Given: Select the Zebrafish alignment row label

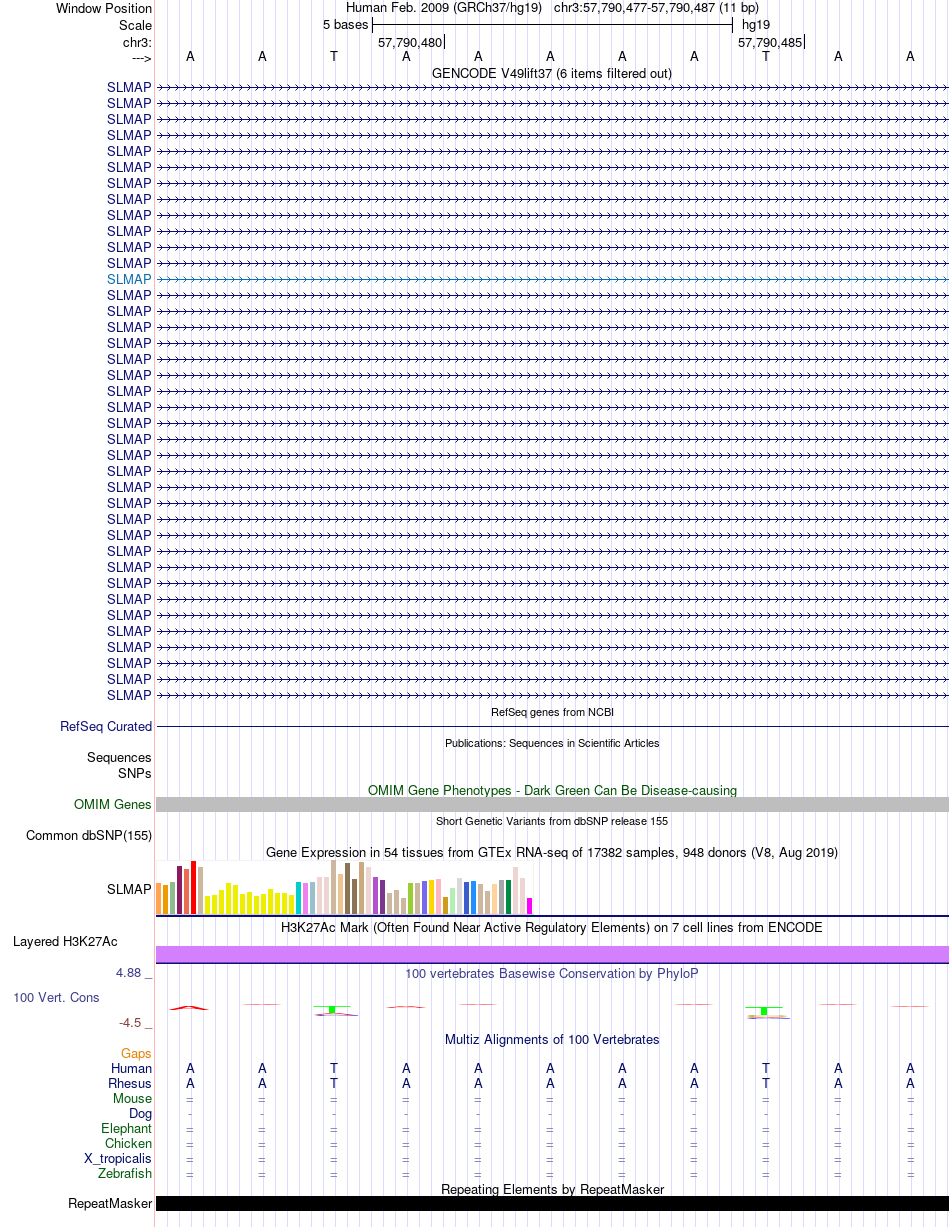Looking at the screenshot, I should 126,1173.
